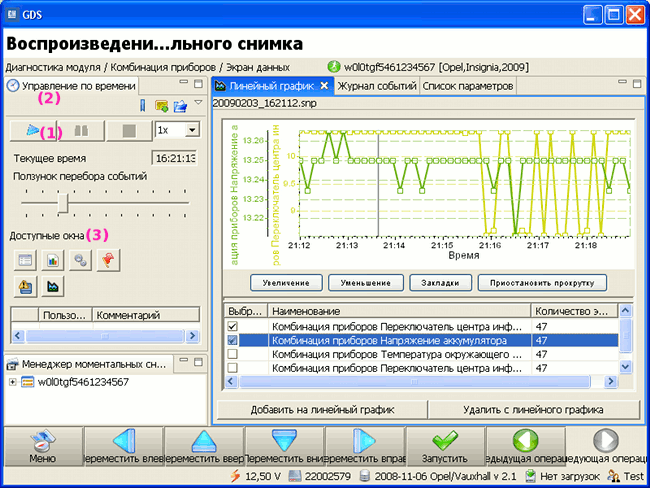Click Переместить вверх arrow button
This screenshot has width=650, height=488.
tap(204, 447)
